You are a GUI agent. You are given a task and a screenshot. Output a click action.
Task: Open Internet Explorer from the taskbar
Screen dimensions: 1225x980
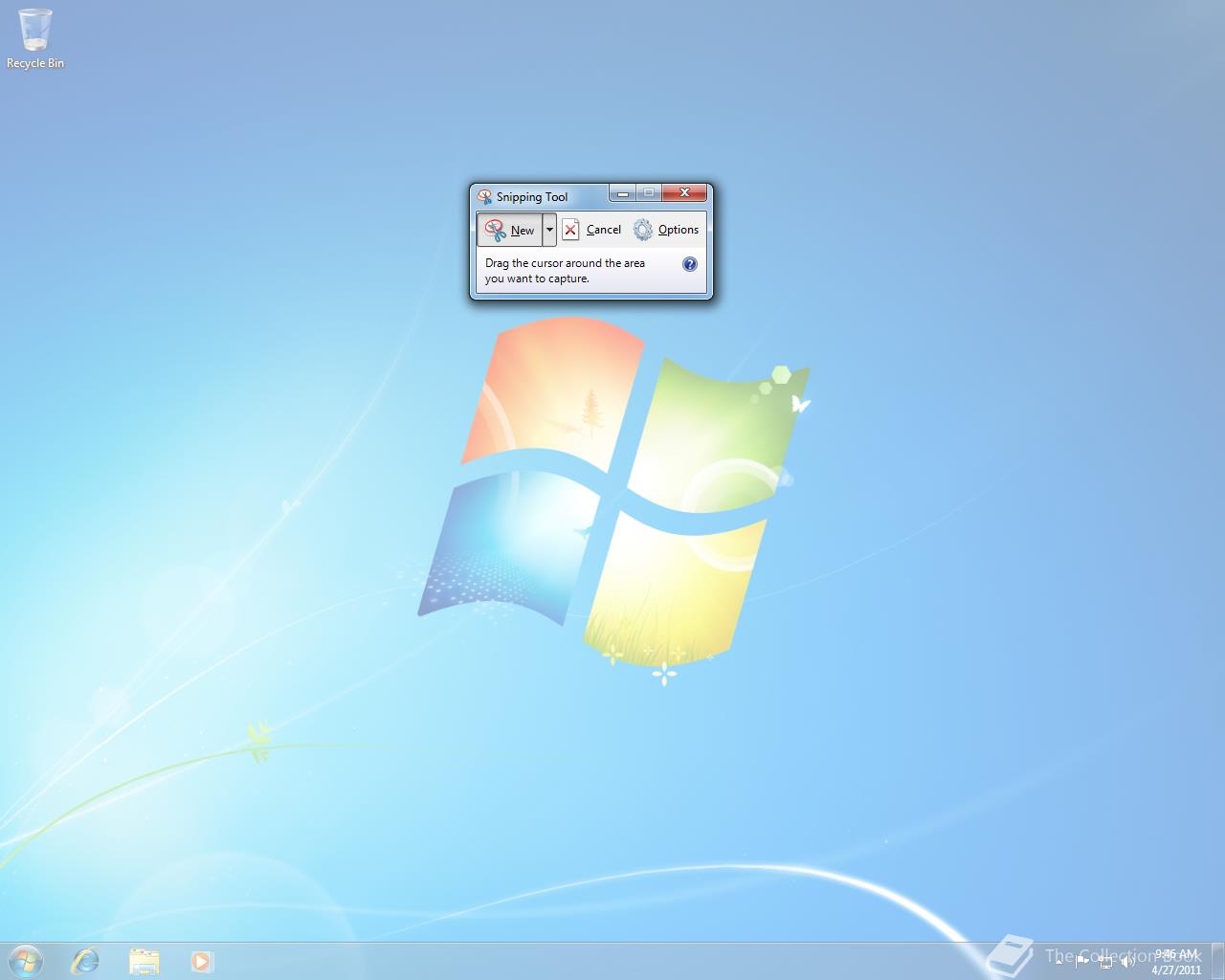(x=85, y=962)
